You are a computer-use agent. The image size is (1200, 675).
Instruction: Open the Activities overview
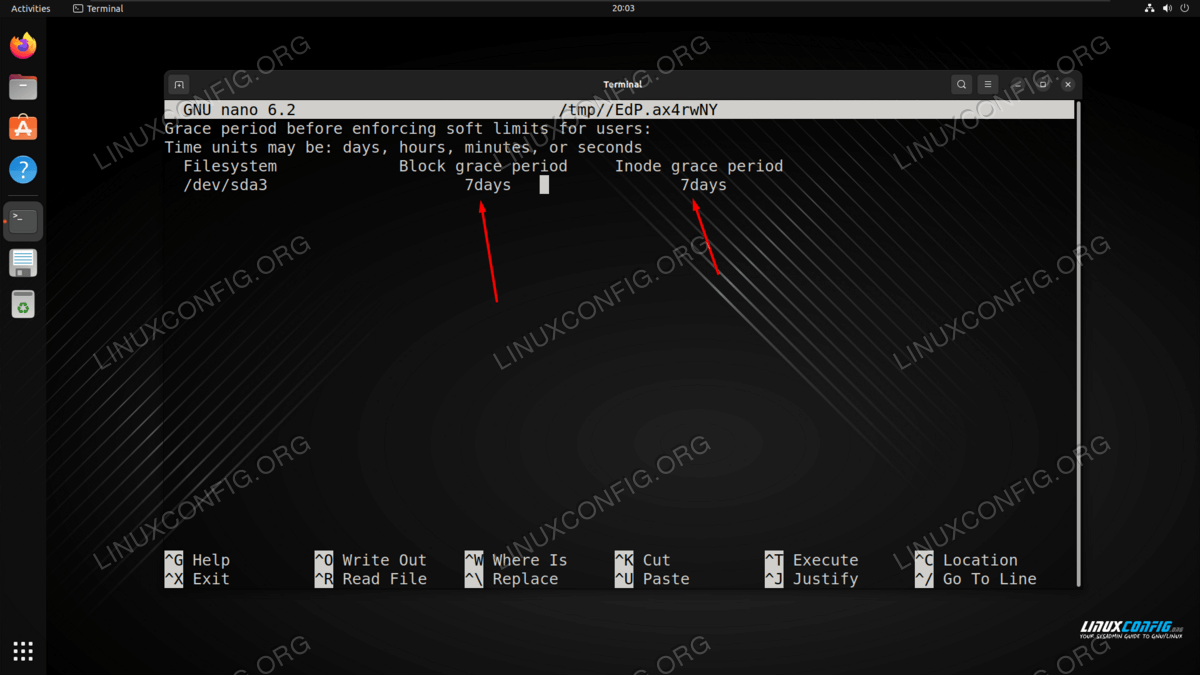(30, 9)
